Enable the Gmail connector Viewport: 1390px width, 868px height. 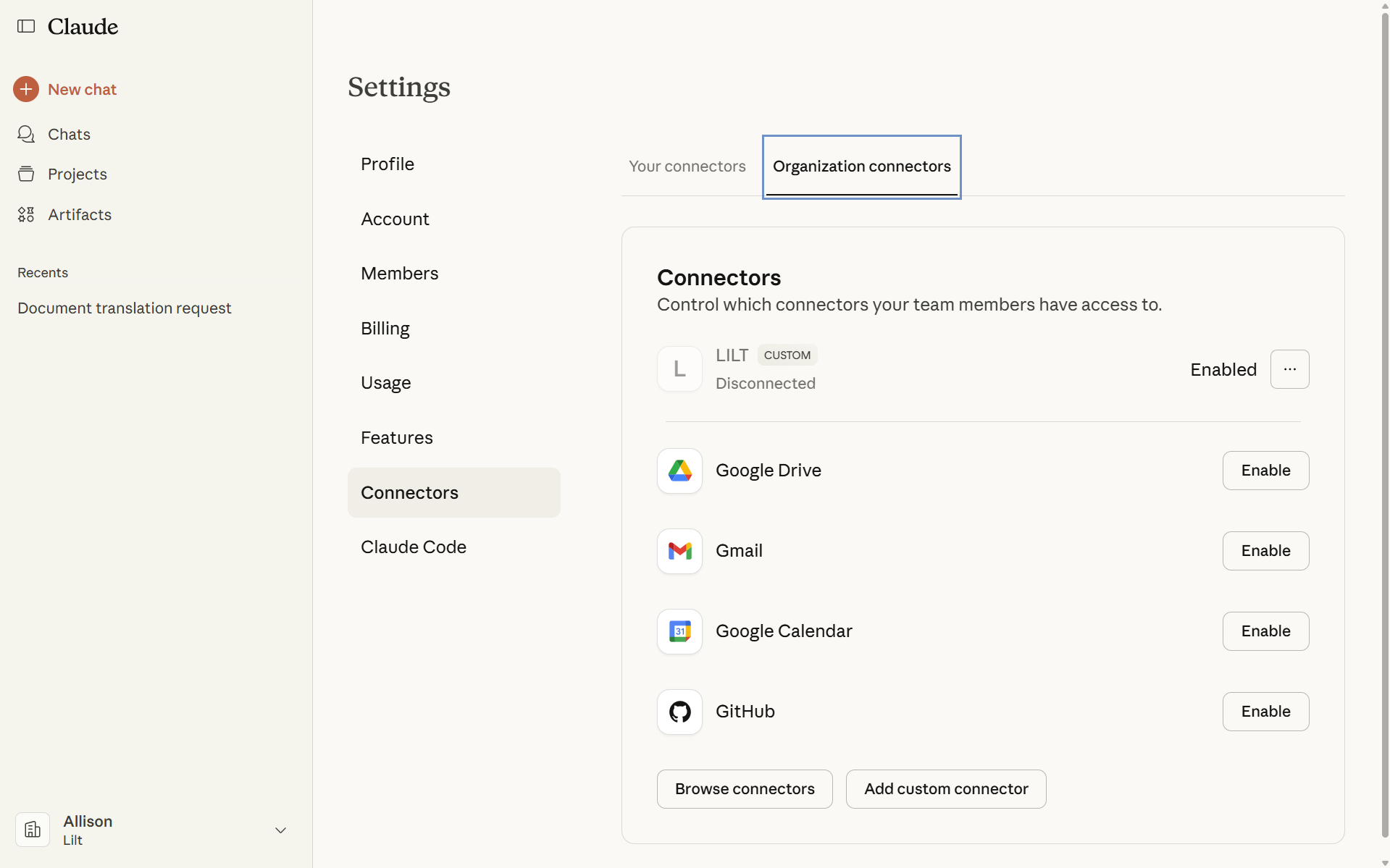1265,551
